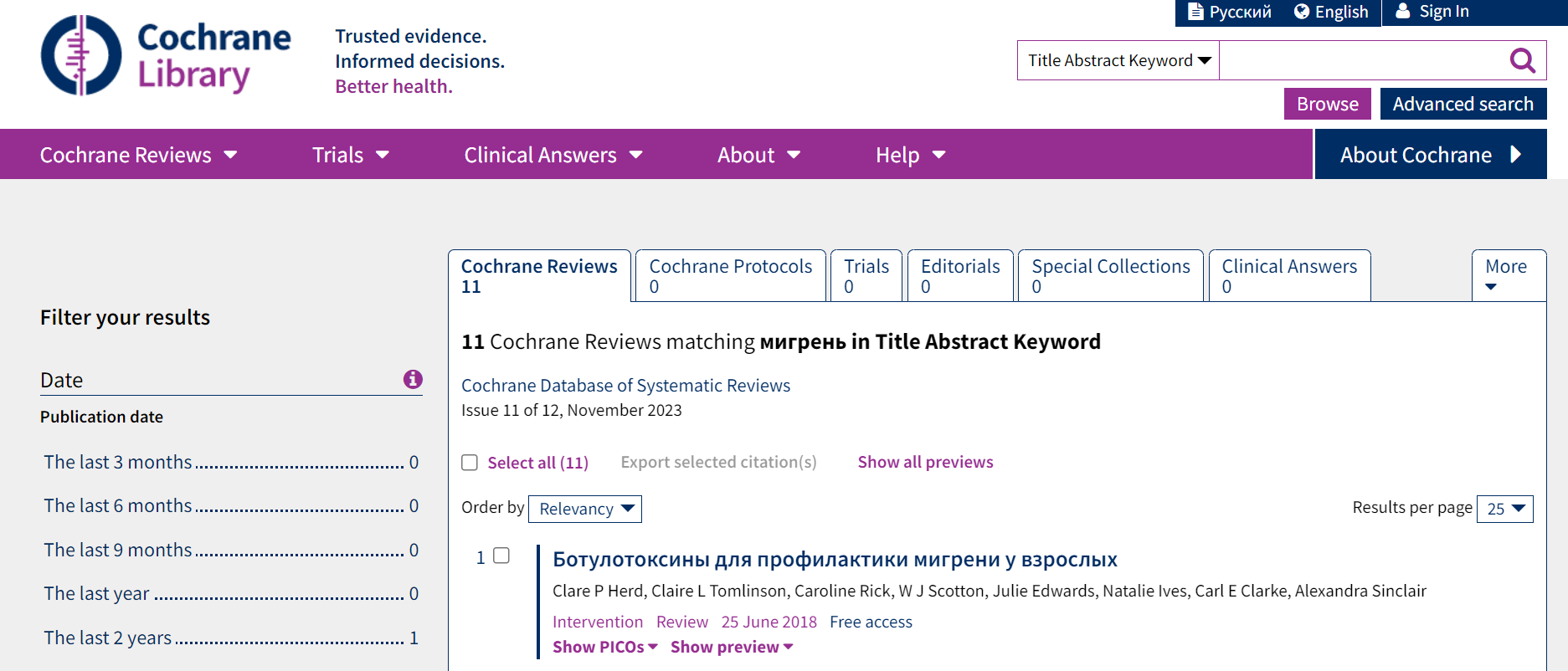Expand Show preview for first result

tap(731, 647)
